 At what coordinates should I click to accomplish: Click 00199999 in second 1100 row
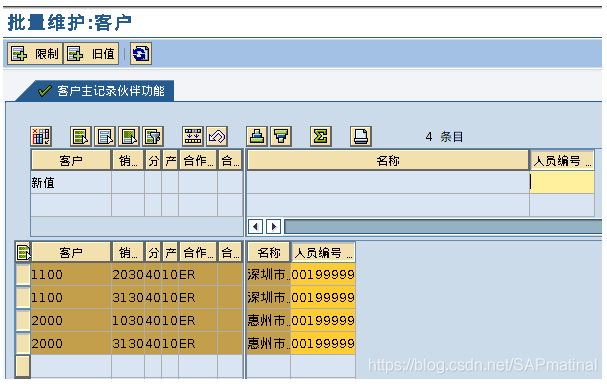pos(323,297)
